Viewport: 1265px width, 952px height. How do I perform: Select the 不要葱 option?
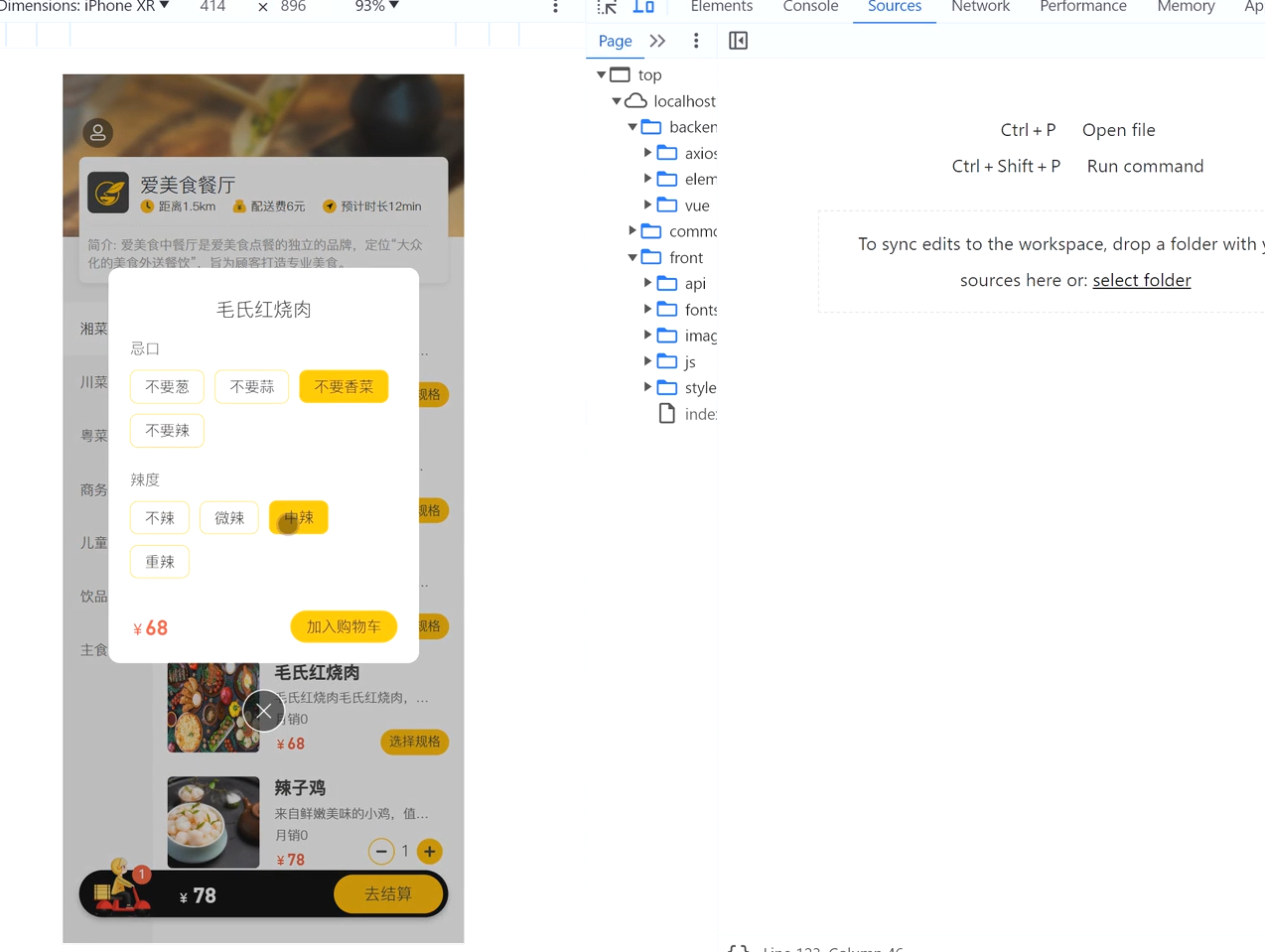pos(167,387)
